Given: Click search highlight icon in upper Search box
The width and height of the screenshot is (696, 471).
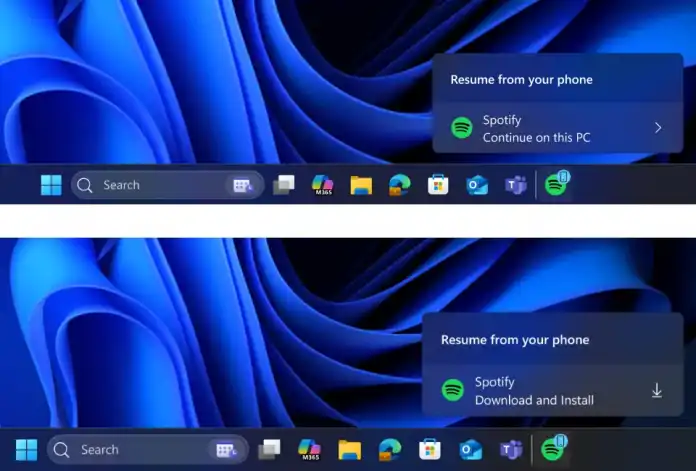Looking at the screenshot, I should [242, 185].
